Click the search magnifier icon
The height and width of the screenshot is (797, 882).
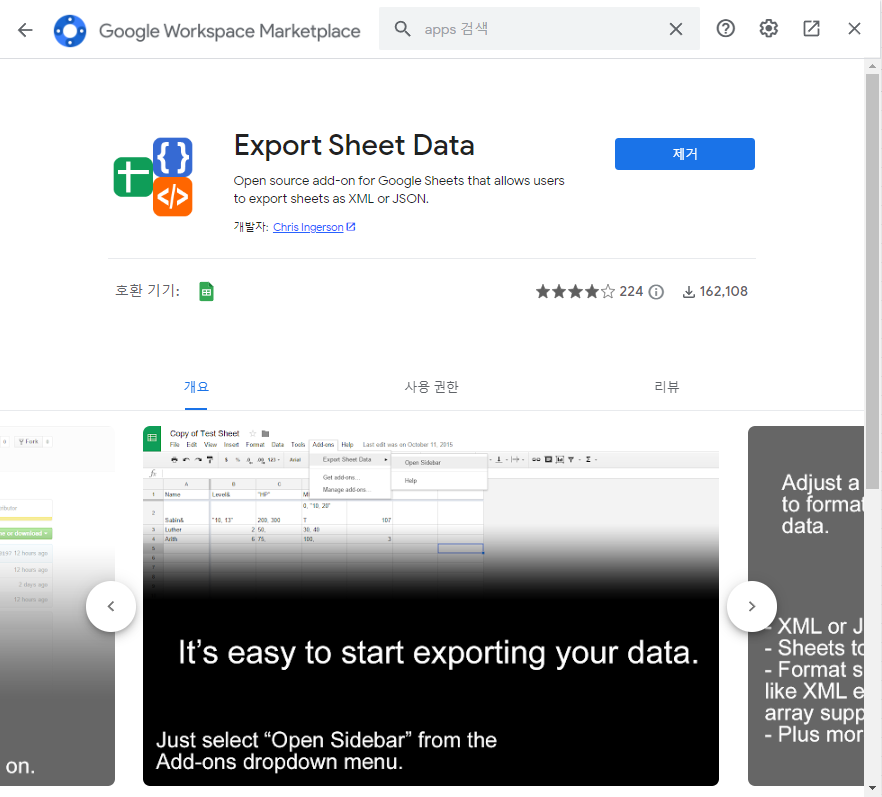[x=402, y=29]
